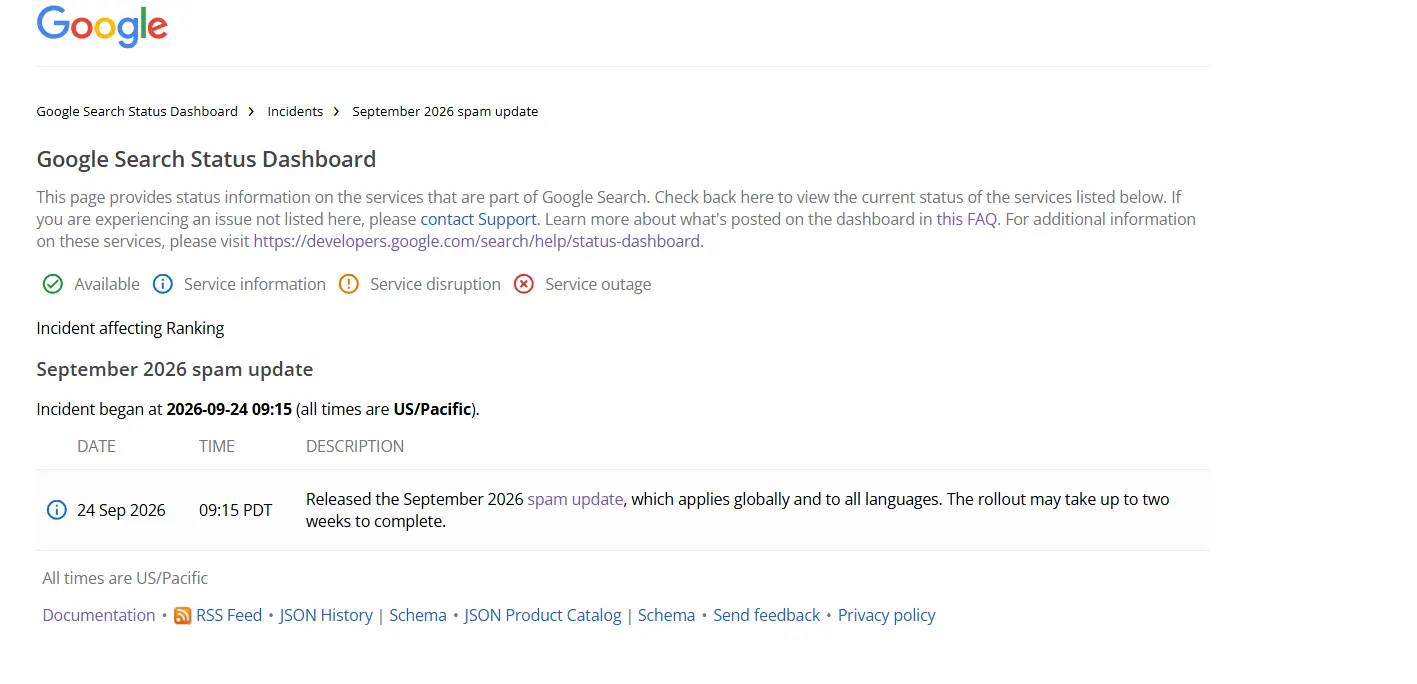Click the blue Service information legend icon

pyautogui.click(x=163, y=284)
